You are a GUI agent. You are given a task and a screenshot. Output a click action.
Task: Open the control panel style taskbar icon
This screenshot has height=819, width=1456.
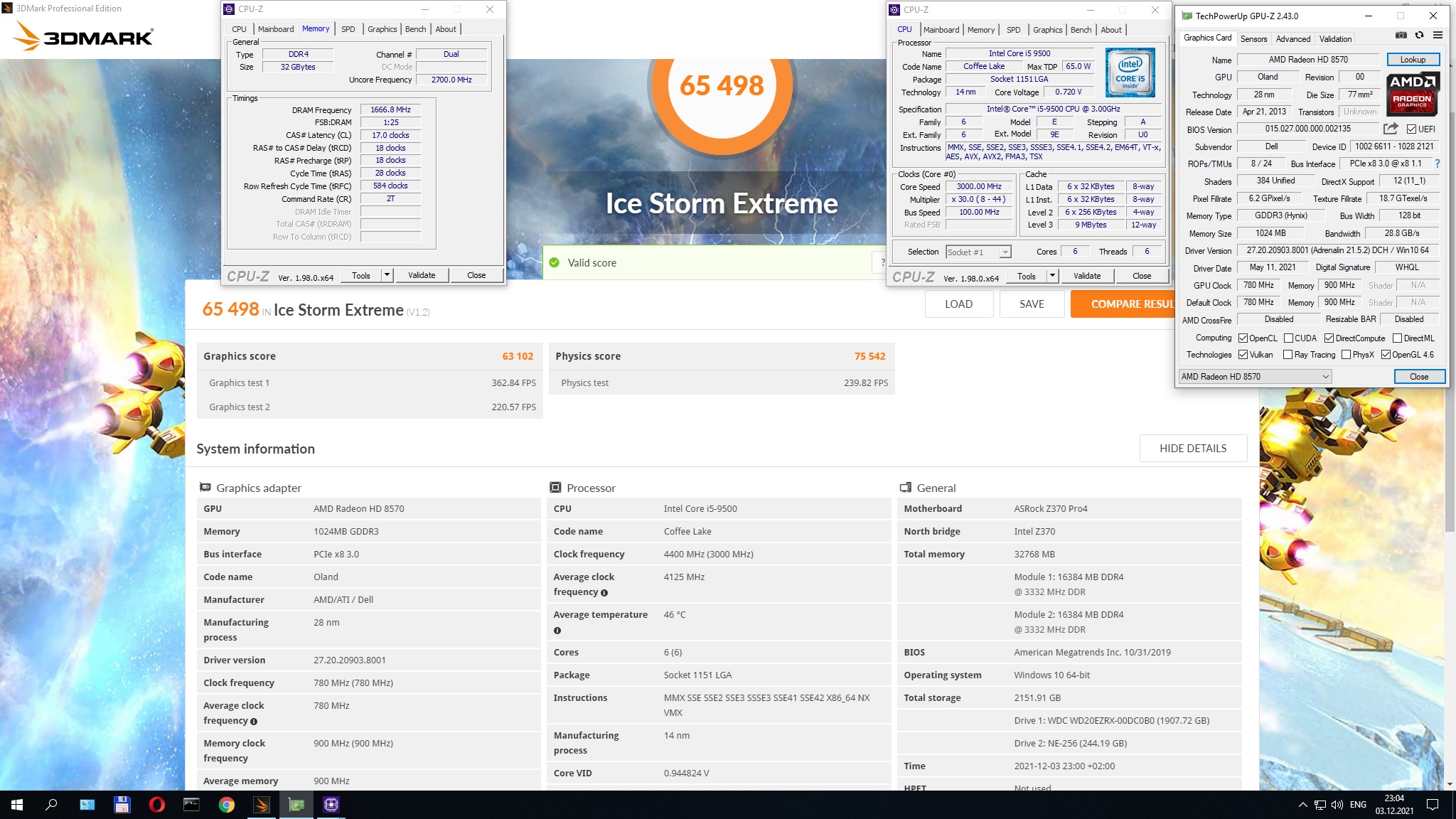click(87, 805)
